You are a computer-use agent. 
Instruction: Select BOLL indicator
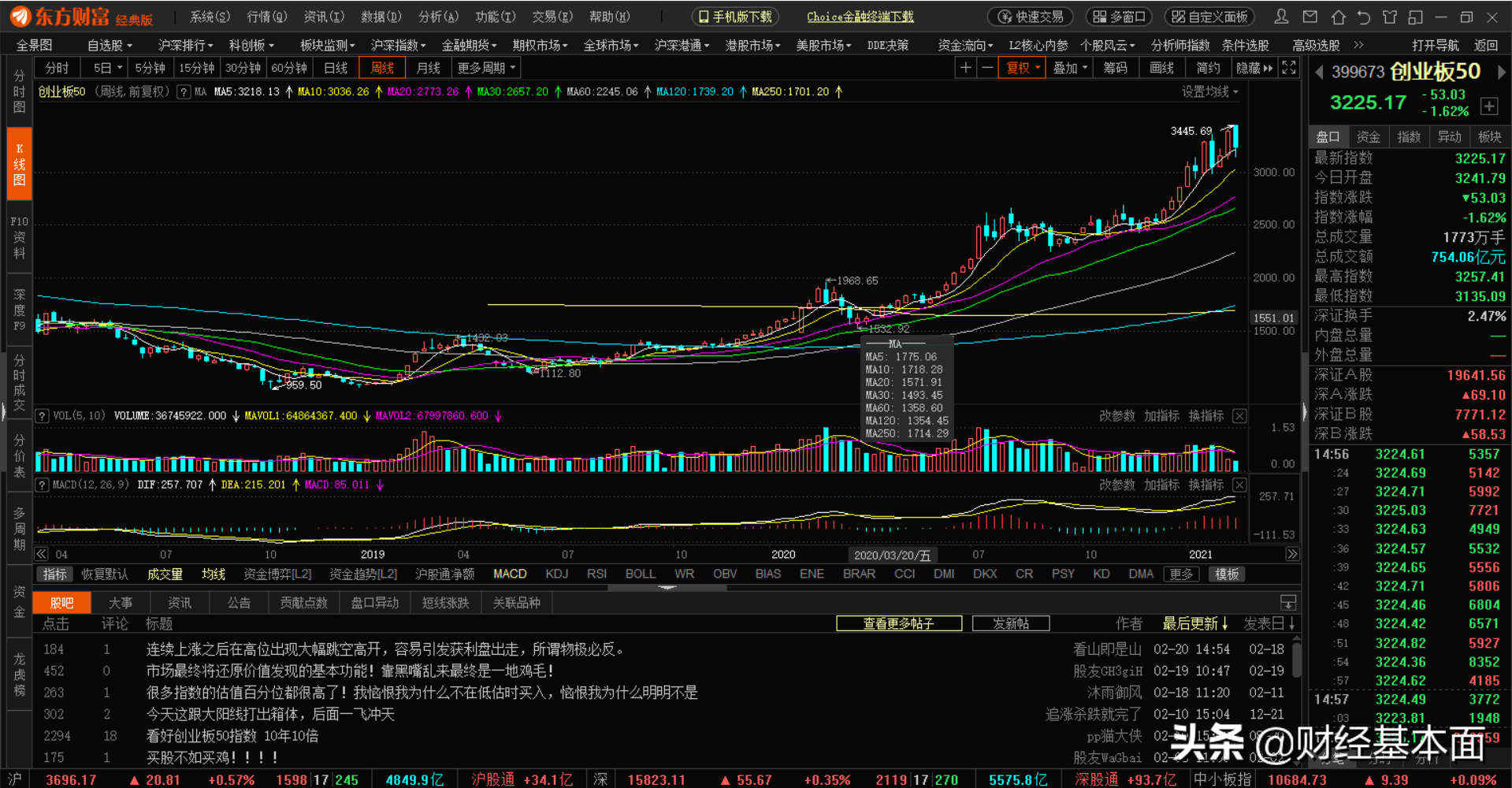[x=641, y=574]
